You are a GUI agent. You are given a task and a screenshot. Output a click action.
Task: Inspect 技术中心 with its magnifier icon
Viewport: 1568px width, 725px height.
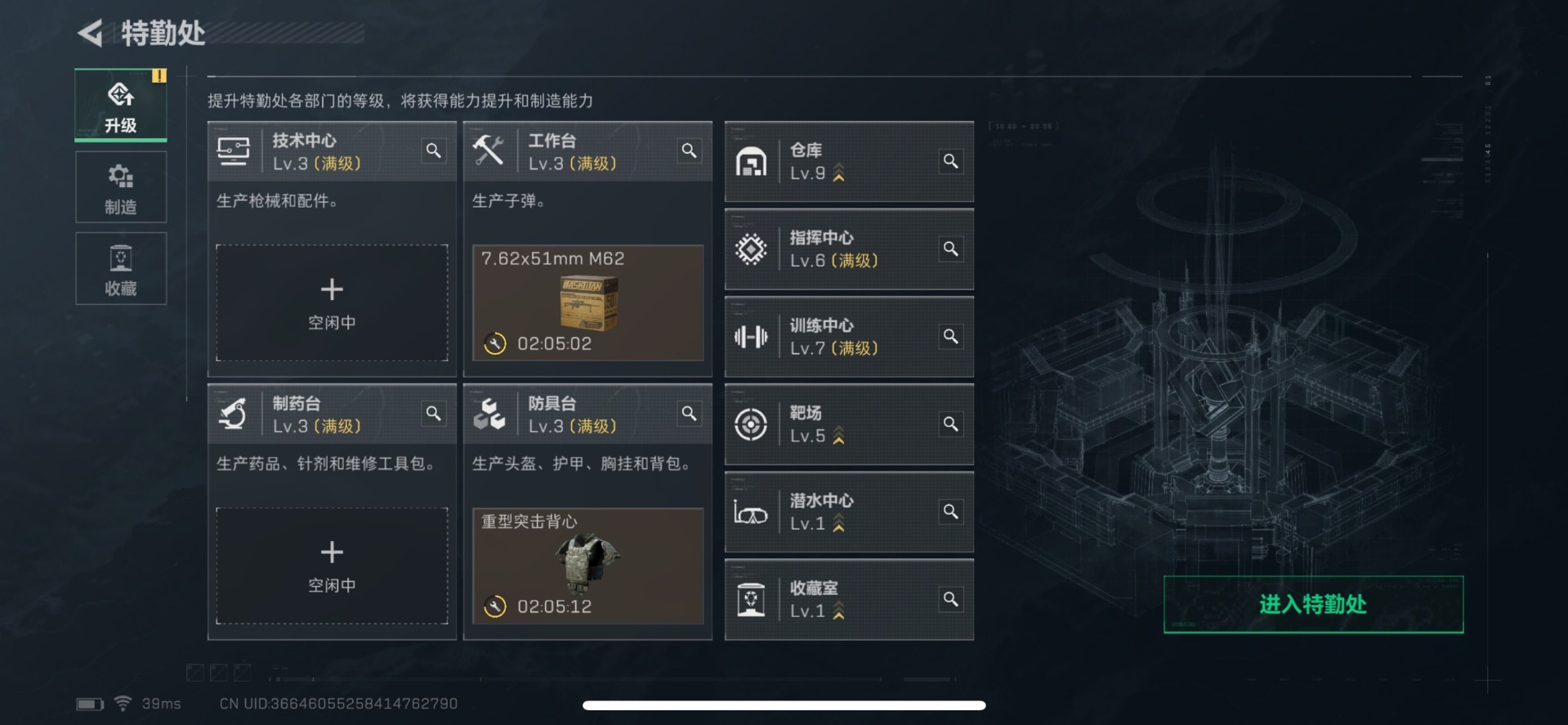[x=434, y=150]
